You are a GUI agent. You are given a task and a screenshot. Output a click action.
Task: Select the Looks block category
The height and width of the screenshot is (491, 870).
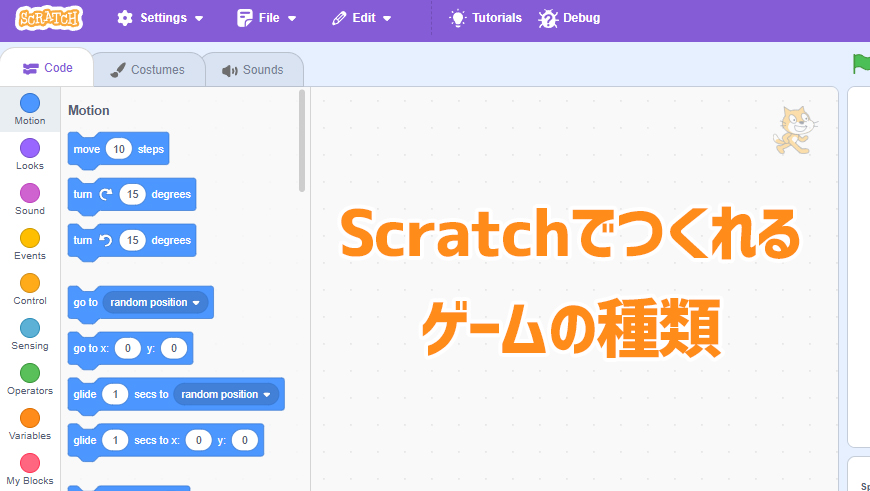point(30,154)
